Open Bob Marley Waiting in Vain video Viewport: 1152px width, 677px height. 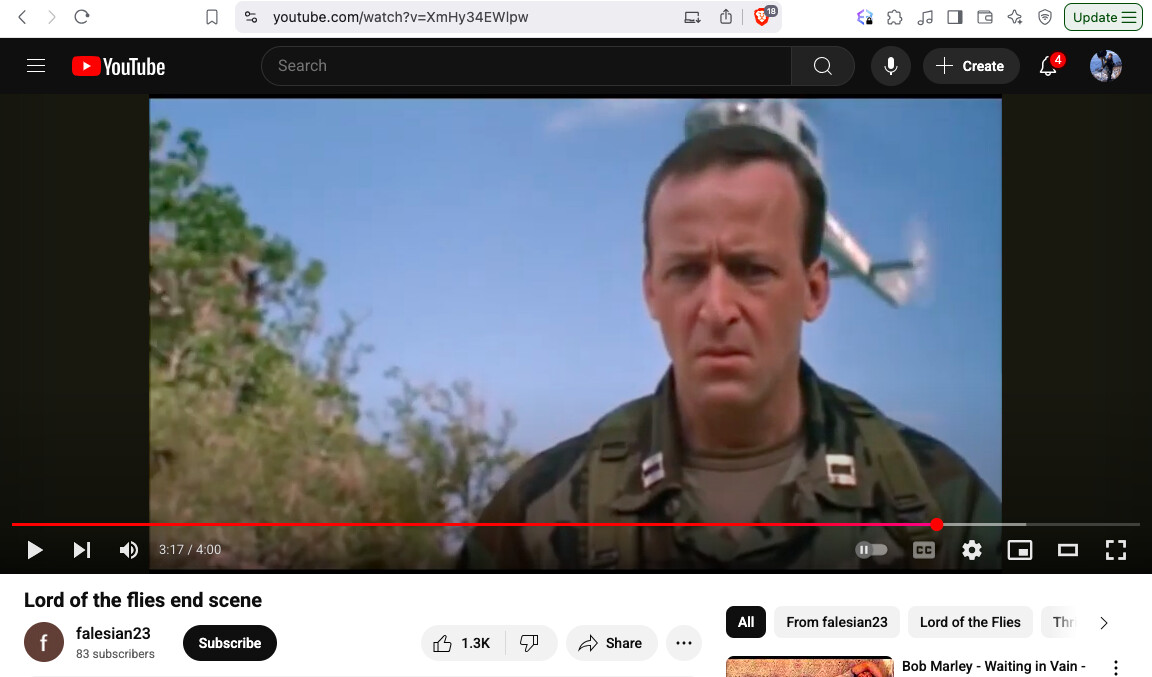(993, 666)
